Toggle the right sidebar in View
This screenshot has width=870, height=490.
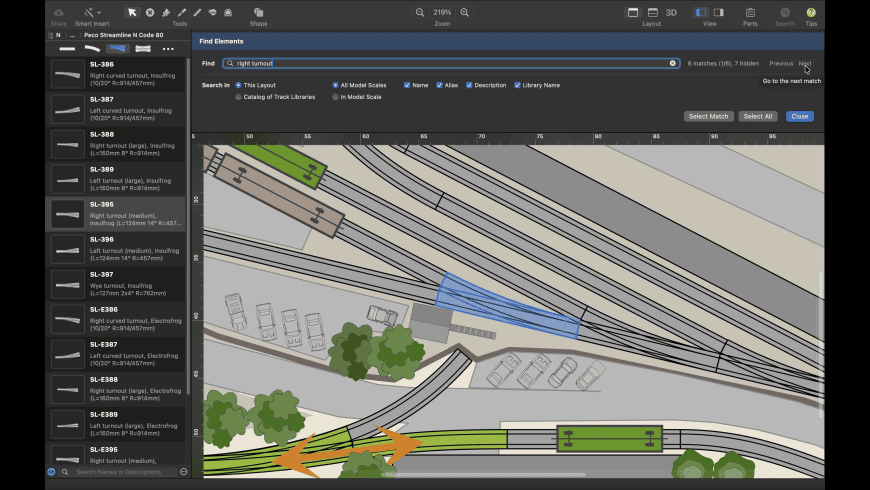coord(719,12)
